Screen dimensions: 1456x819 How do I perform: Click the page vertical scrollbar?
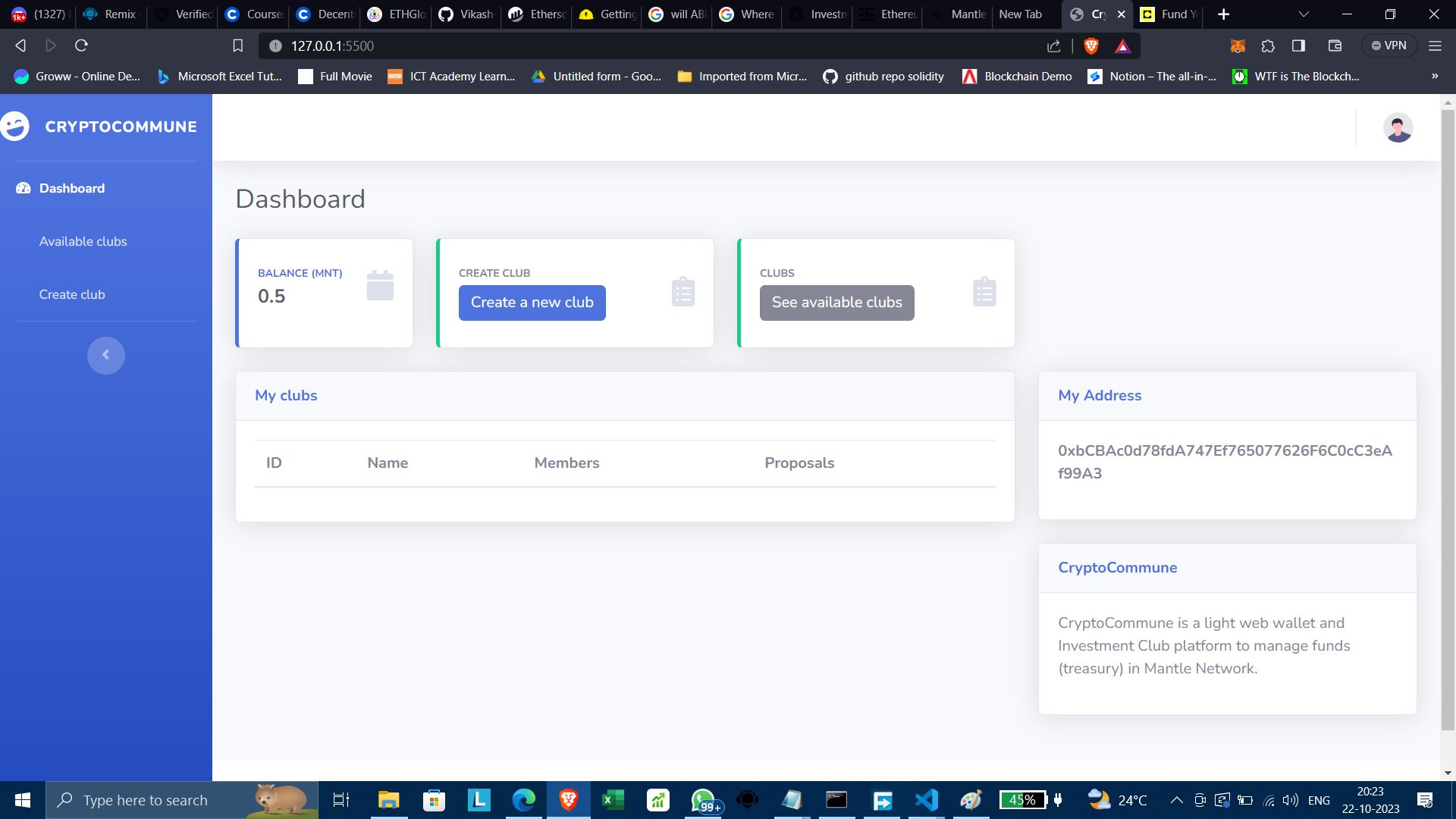click(1448, 421)
